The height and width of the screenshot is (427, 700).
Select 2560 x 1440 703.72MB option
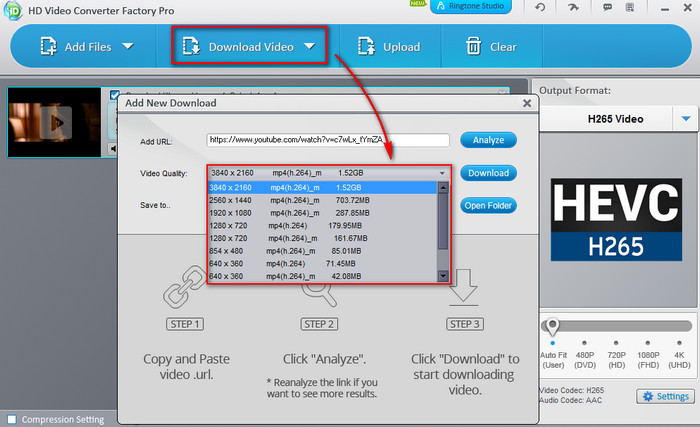[323, 200]
